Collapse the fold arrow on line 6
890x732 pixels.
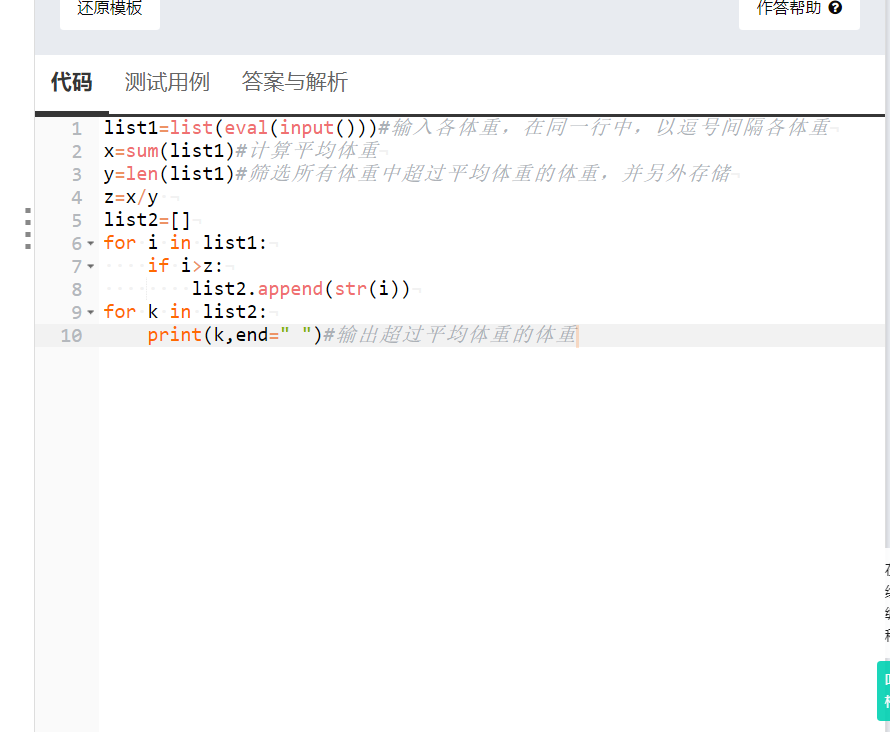(x=91, y=243)
